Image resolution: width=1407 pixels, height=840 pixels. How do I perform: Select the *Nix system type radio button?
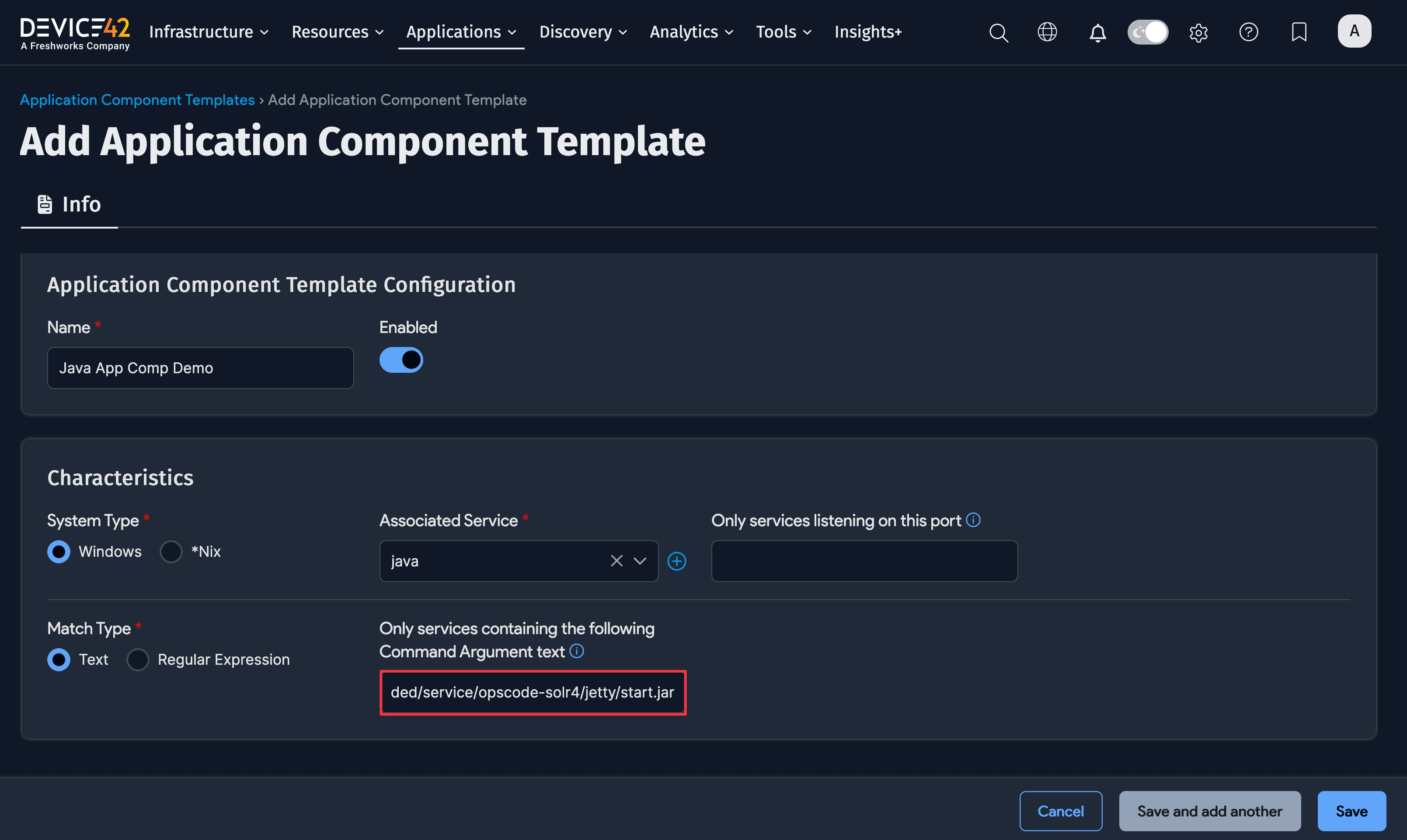[x=171, y=551]
